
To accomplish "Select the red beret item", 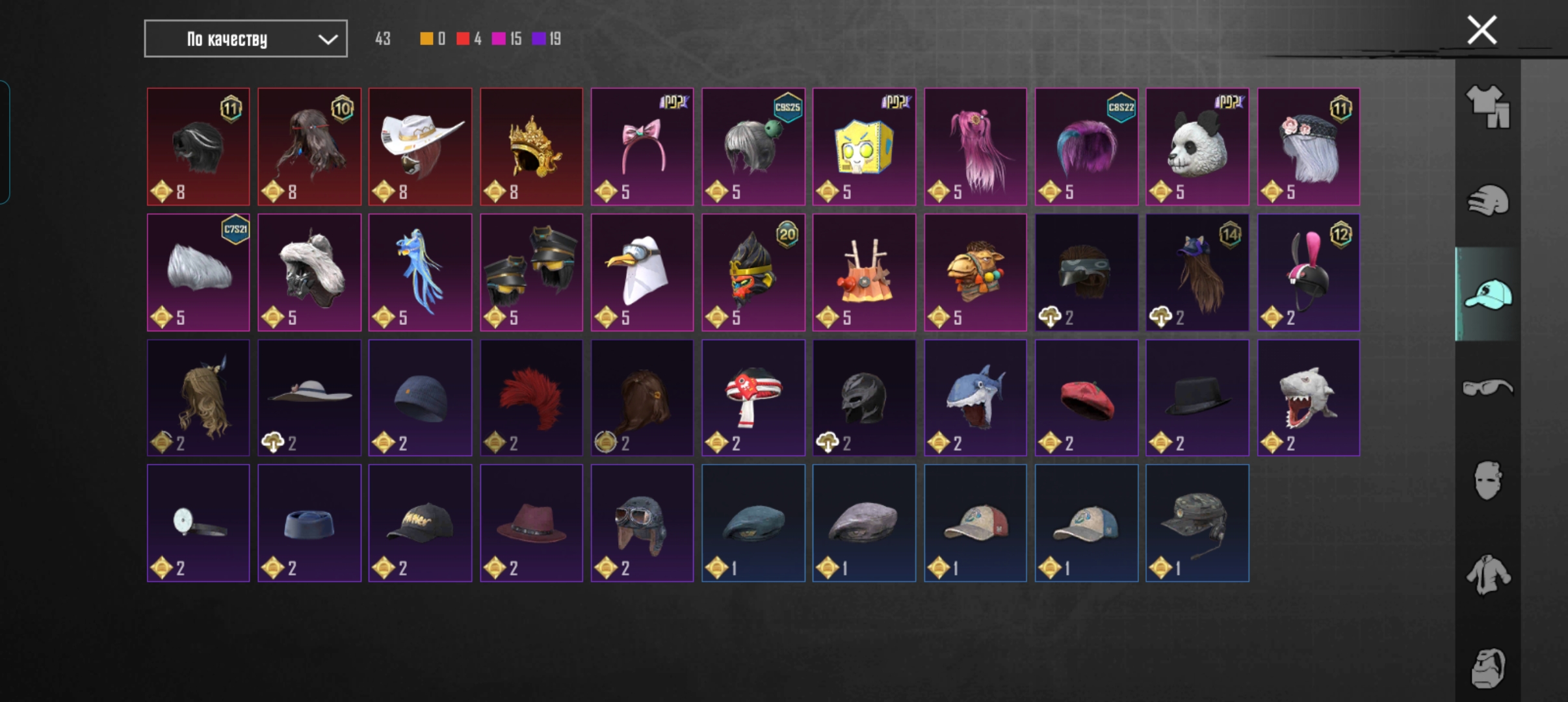I will tap(1086, 397).
